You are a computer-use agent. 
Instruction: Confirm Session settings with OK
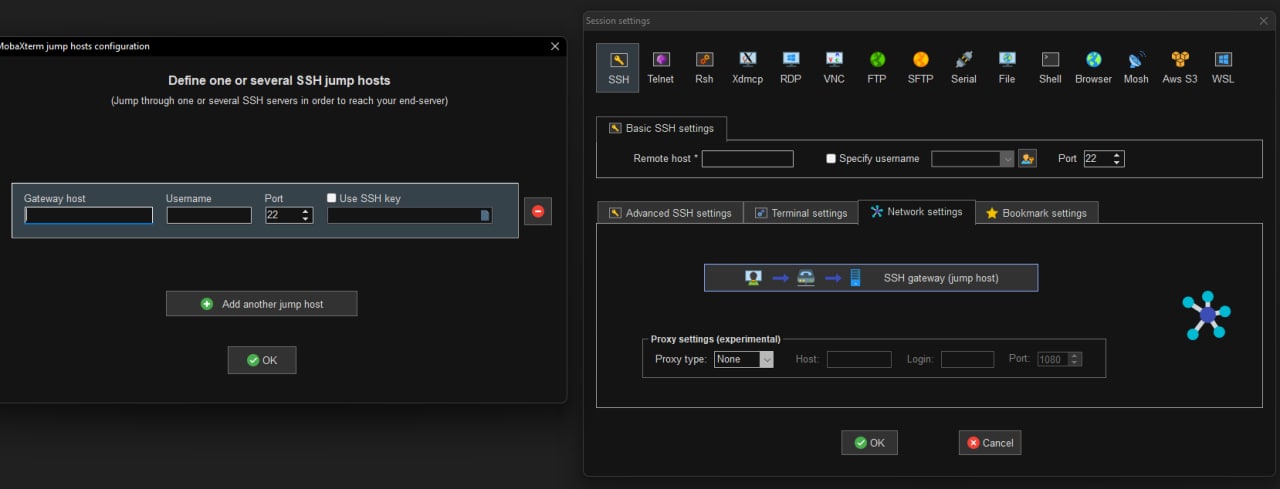point(869,443)
